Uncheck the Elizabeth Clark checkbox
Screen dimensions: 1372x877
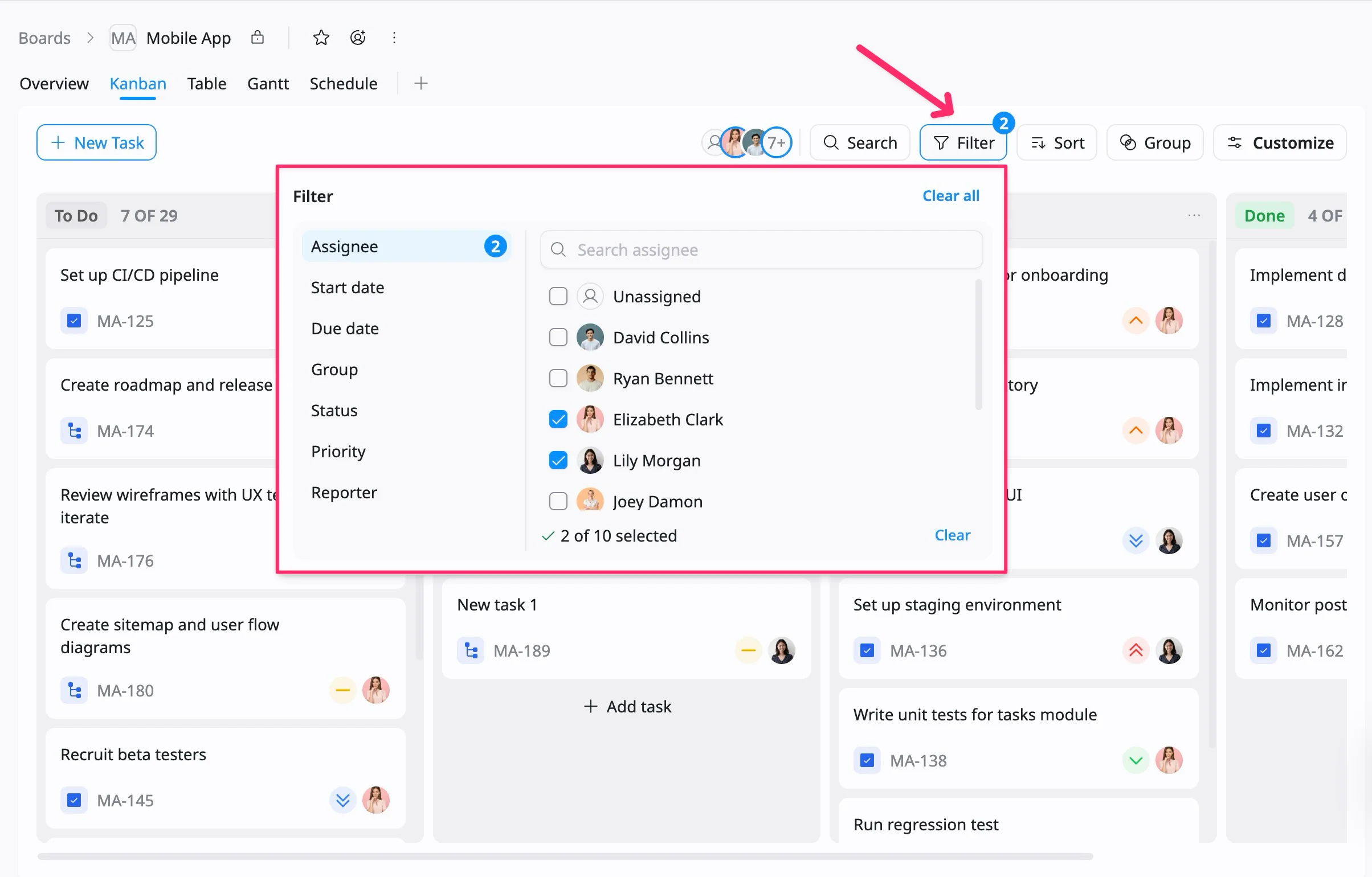click(x=558, y=419)
